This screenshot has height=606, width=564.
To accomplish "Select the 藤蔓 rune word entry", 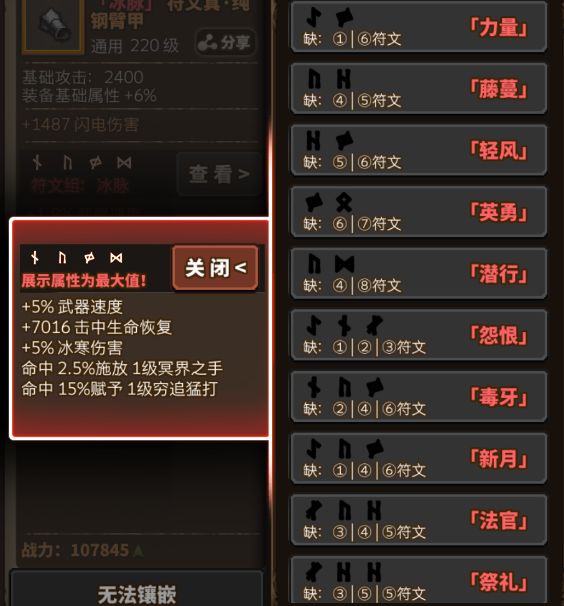I will 419,89.
